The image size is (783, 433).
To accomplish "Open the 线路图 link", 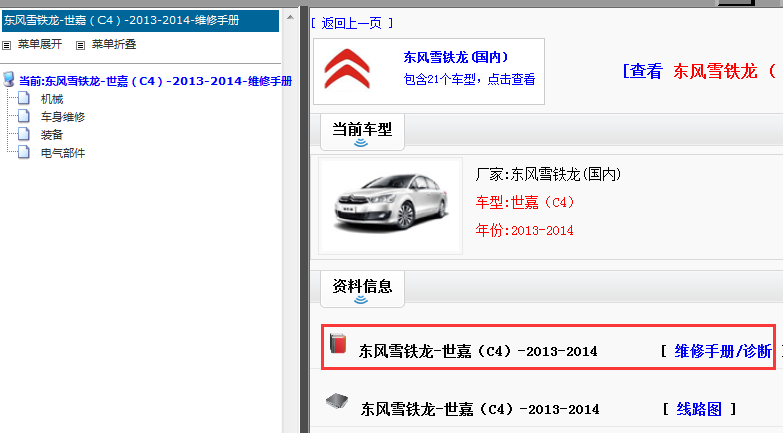I will click(x=699, y=409).
